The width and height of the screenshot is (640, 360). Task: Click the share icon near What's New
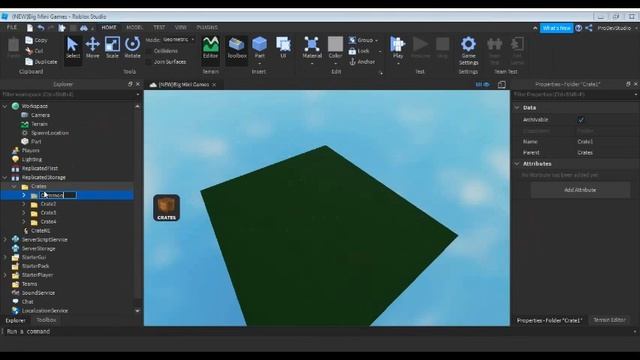(589, 28)
